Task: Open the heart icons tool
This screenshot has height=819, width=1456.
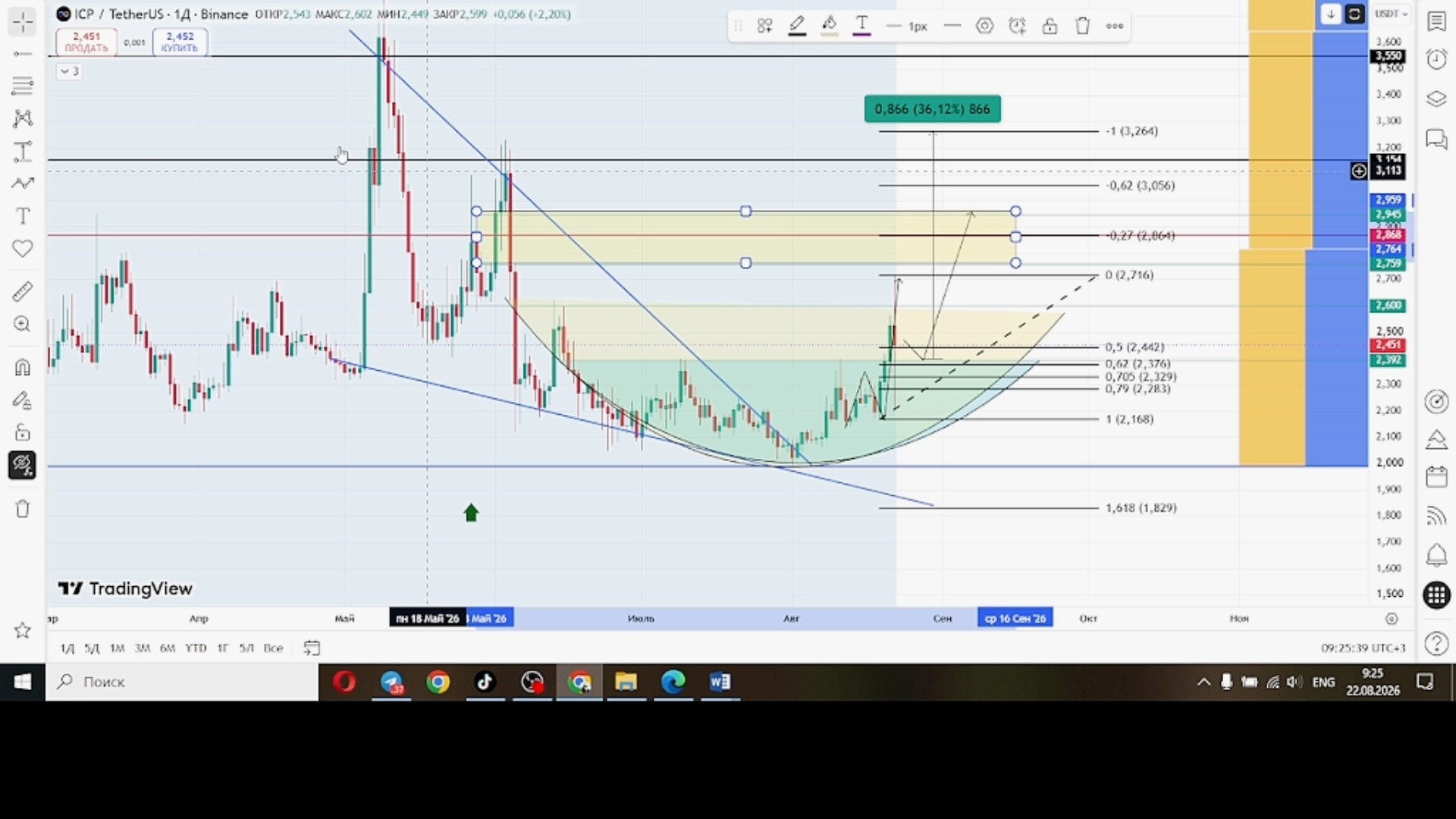Action: pos(23,249)
